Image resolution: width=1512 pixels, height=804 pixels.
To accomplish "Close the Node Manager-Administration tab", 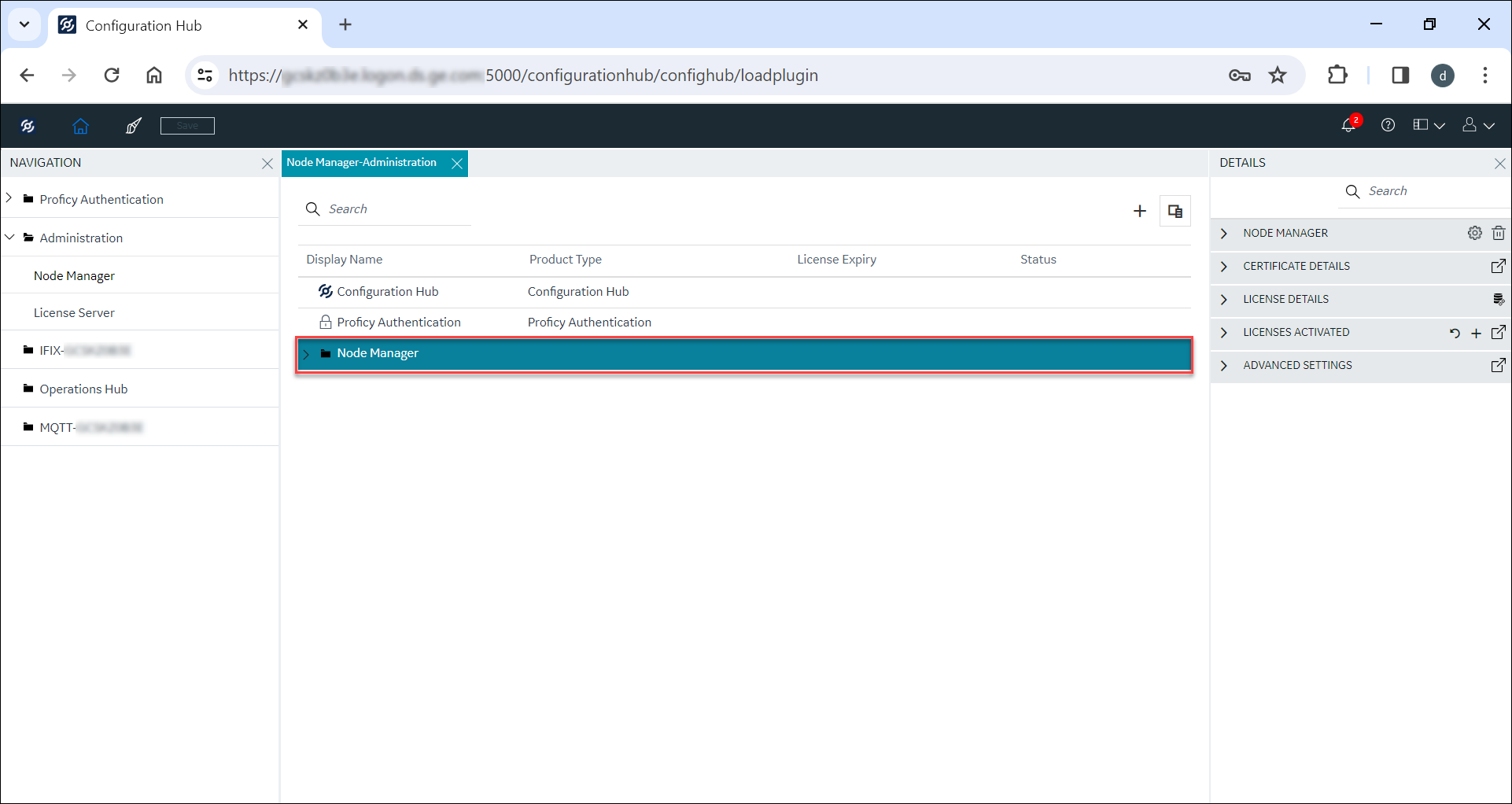I will (x=457, y=164).
